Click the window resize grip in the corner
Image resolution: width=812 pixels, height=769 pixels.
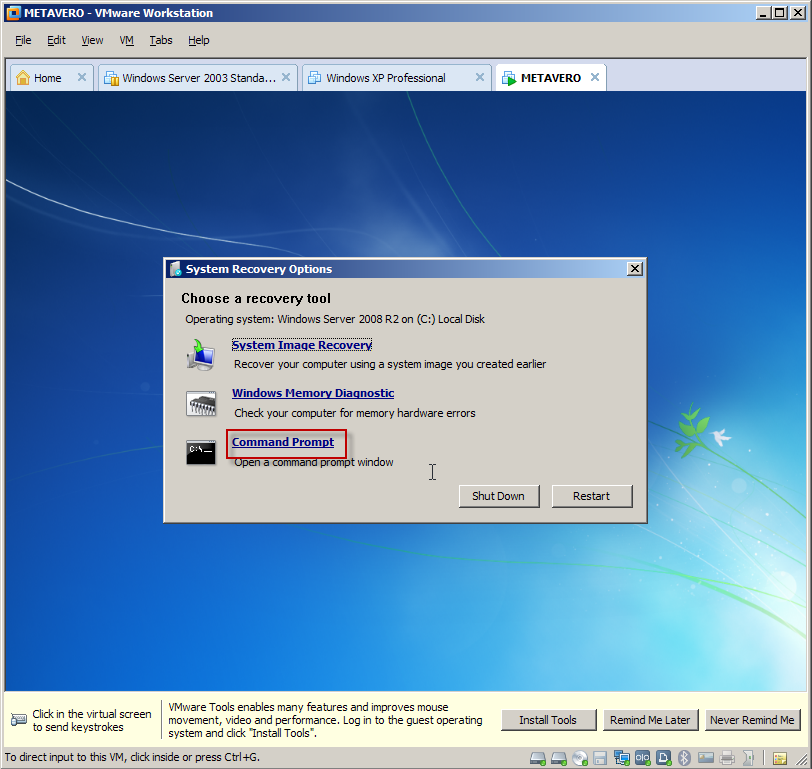[x=800, y=760]
